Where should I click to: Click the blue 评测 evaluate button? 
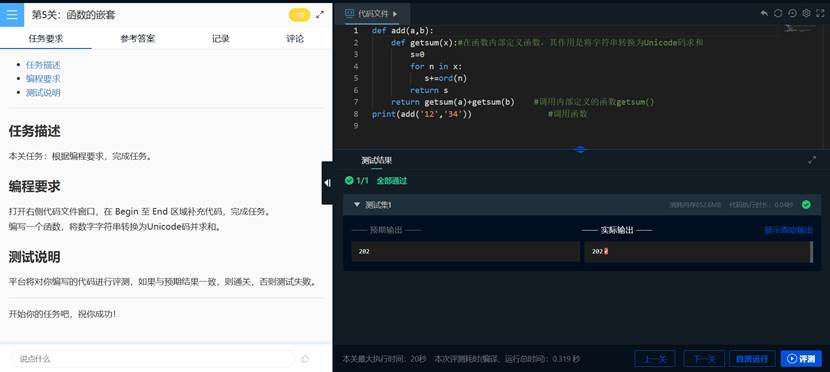point(801,358)
